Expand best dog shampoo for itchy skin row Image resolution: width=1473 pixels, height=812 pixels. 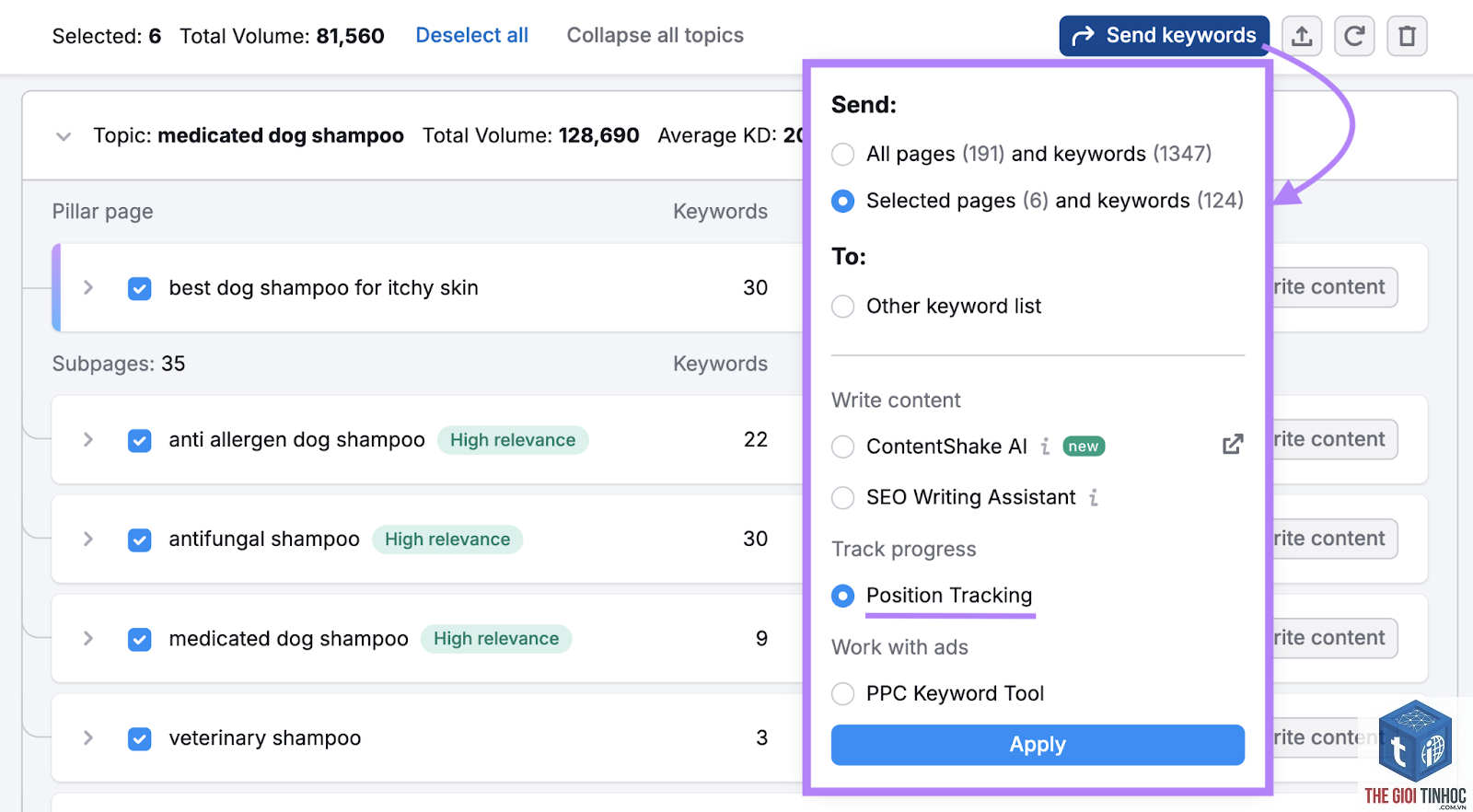click(88, 287)
